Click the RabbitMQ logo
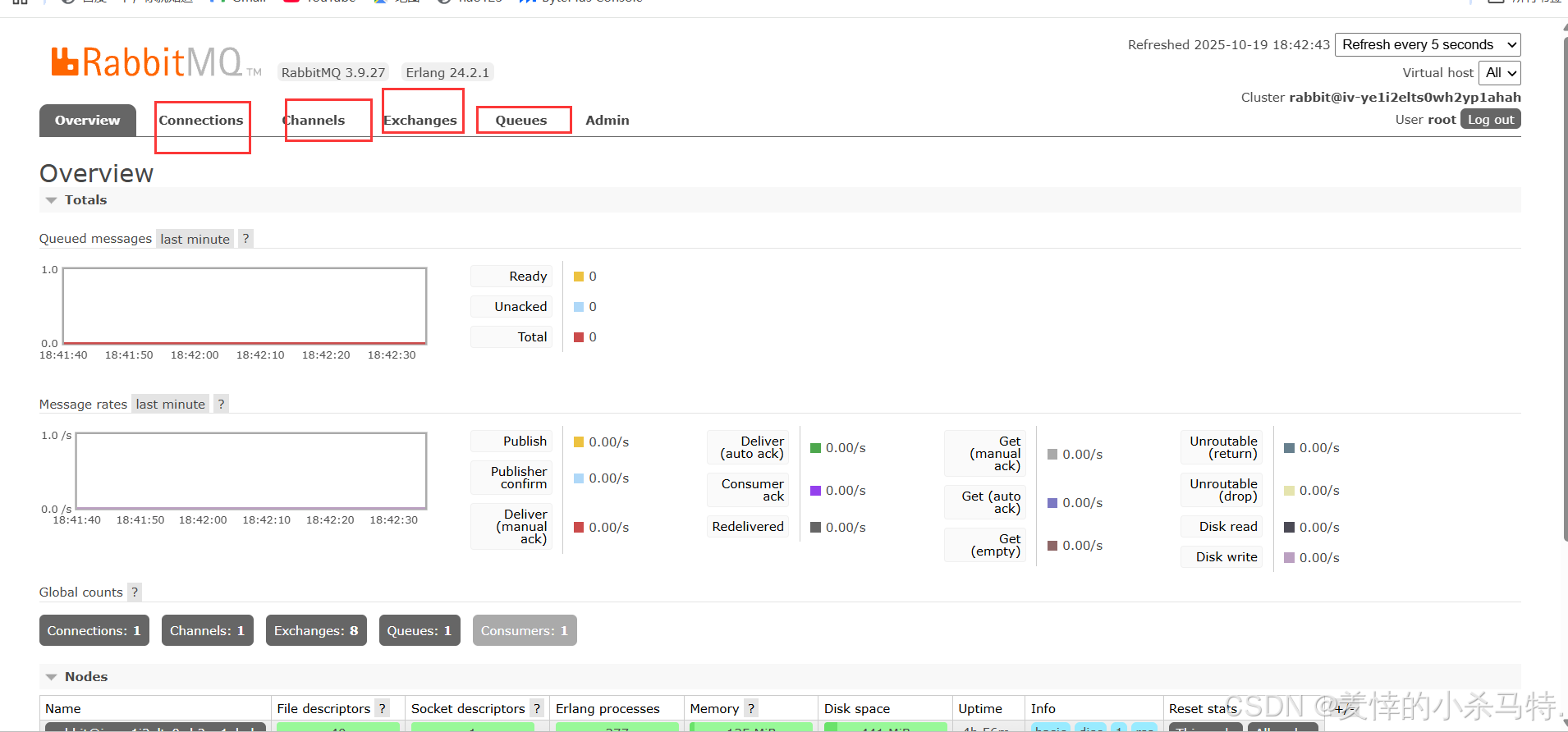 click(x=148, y=62)
